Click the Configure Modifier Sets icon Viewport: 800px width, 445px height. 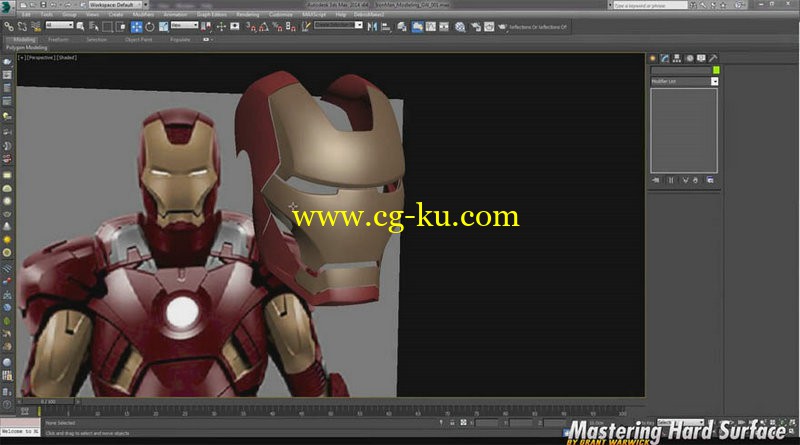710,180
